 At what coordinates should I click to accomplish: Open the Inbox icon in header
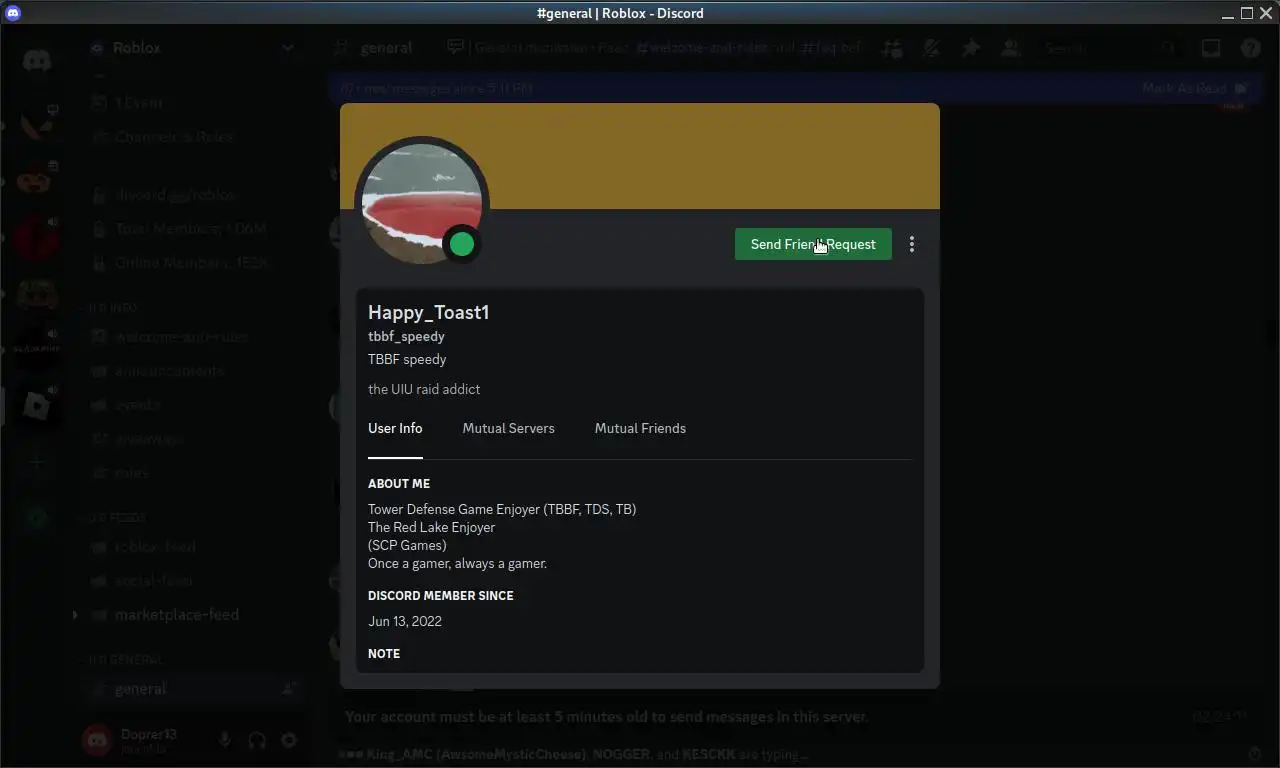(x=1211, y=47)
